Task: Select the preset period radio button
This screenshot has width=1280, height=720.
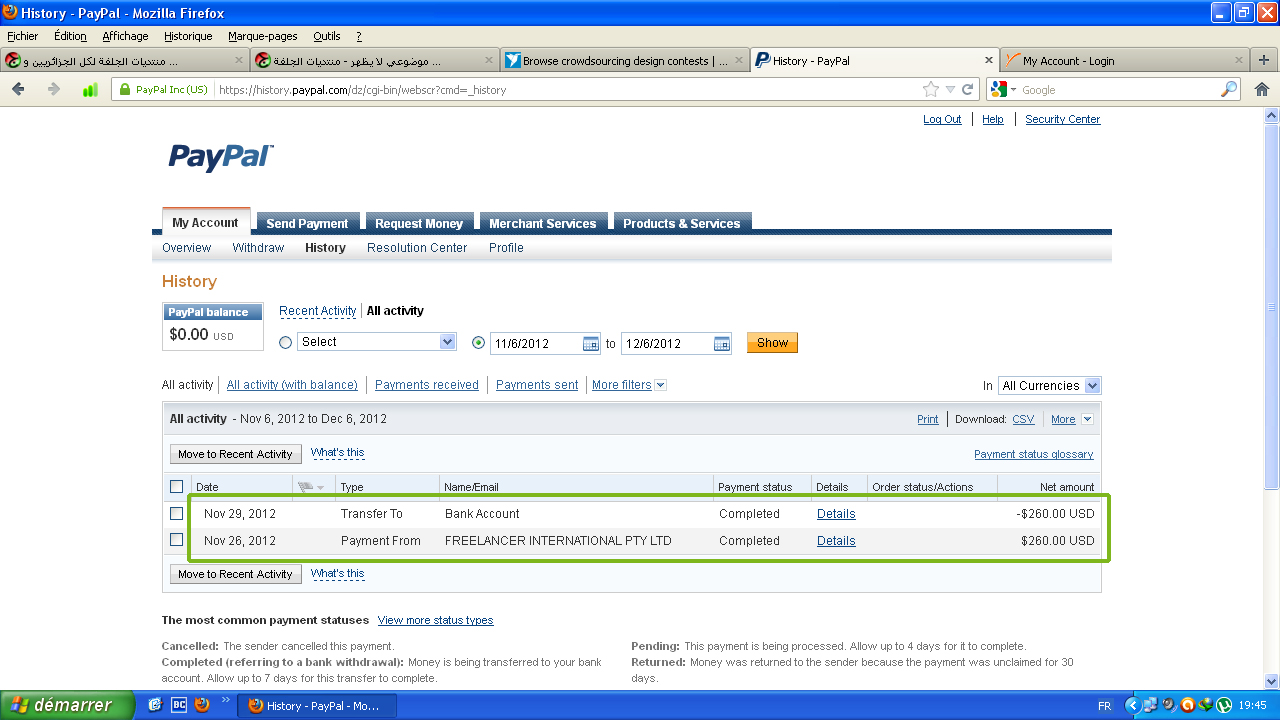Action: pos(285,342)
